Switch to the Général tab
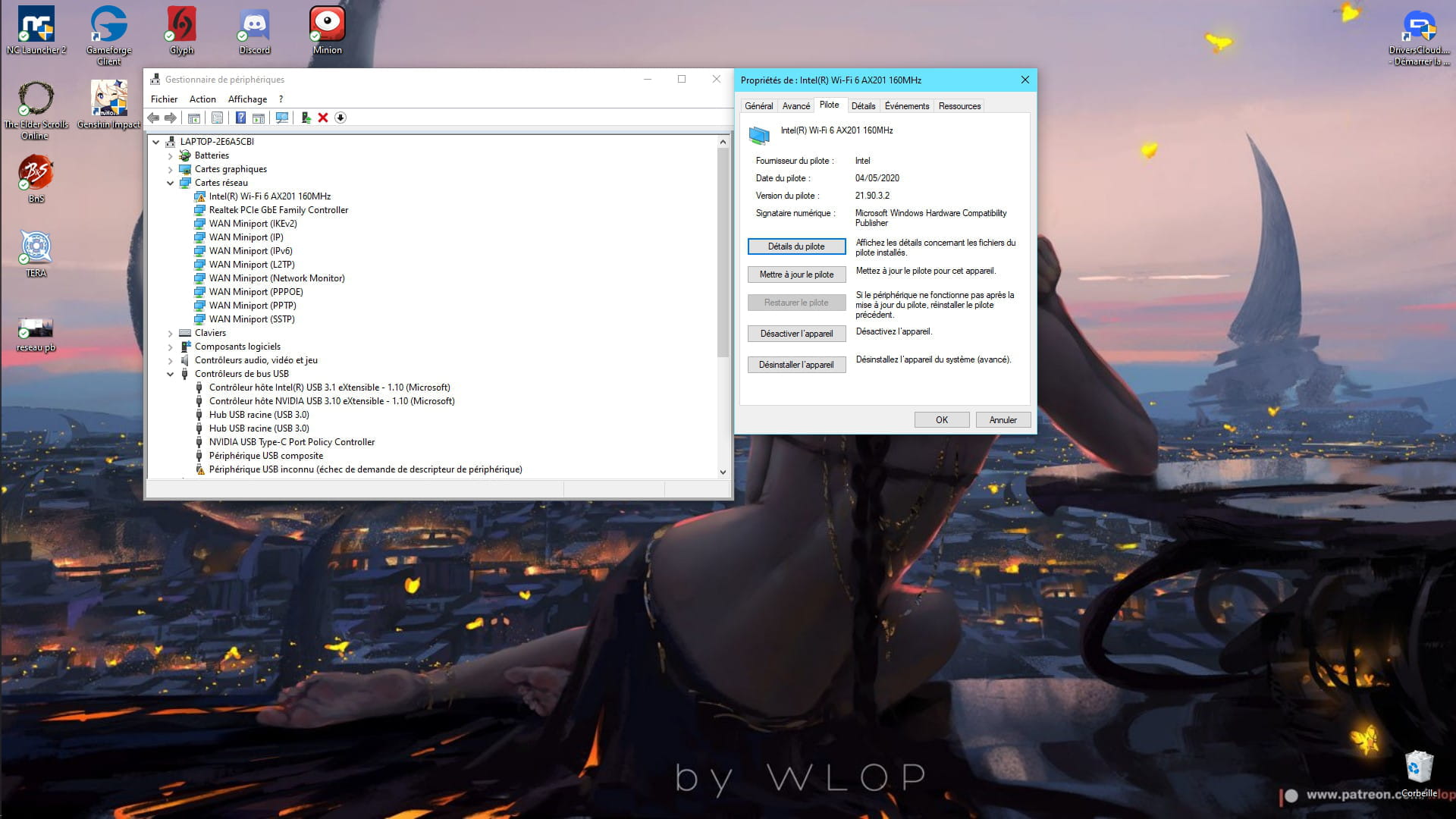The image size is (1456, 819). 759,106
